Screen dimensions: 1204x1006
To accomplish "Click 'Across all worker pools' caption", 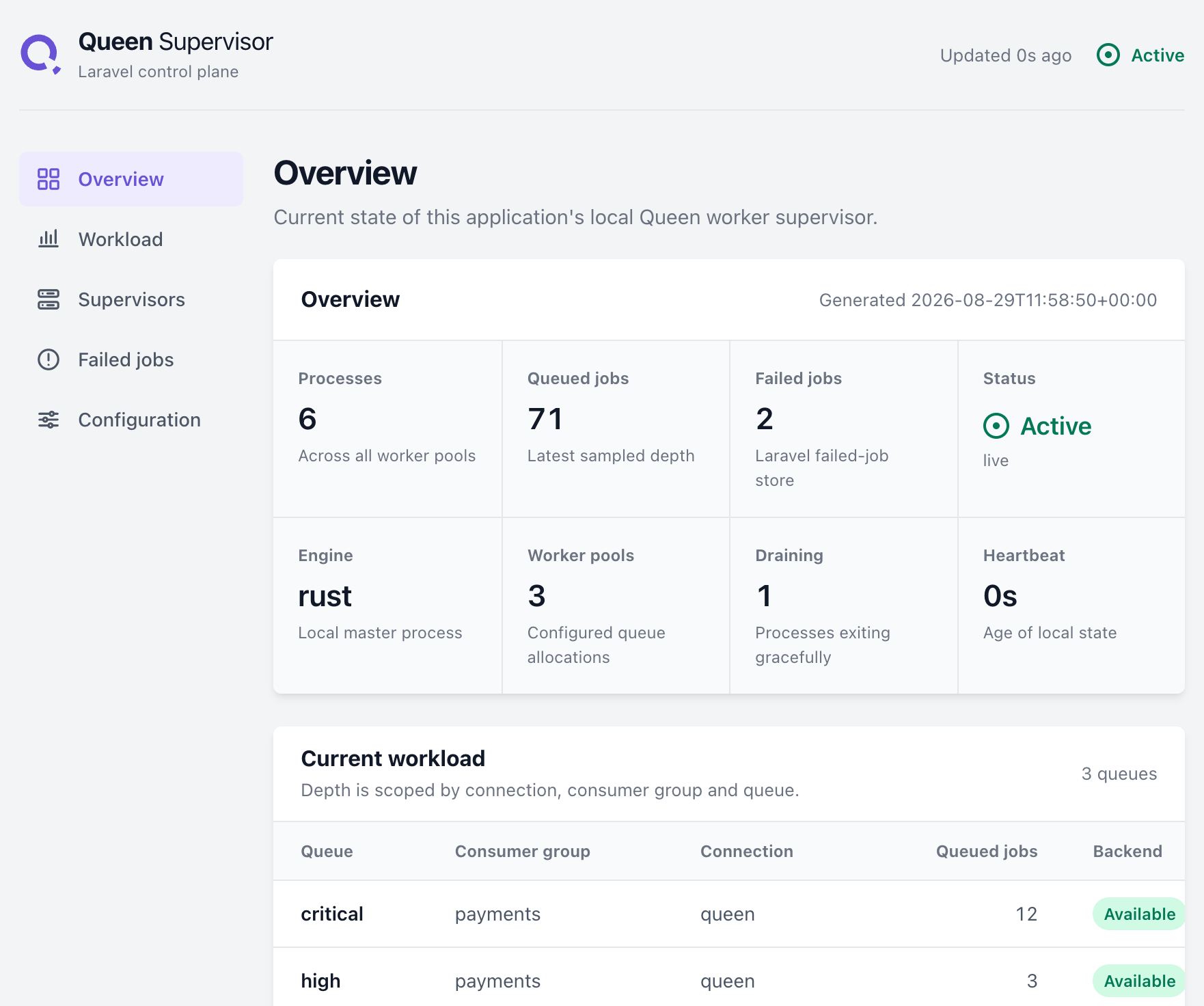I will (387, 456).
